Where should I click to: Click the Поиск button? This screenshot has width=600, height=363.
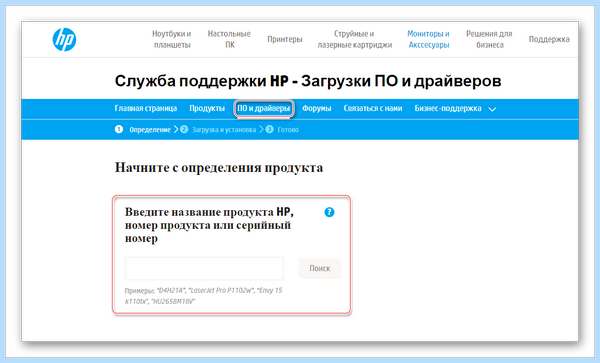coord(320,269)
